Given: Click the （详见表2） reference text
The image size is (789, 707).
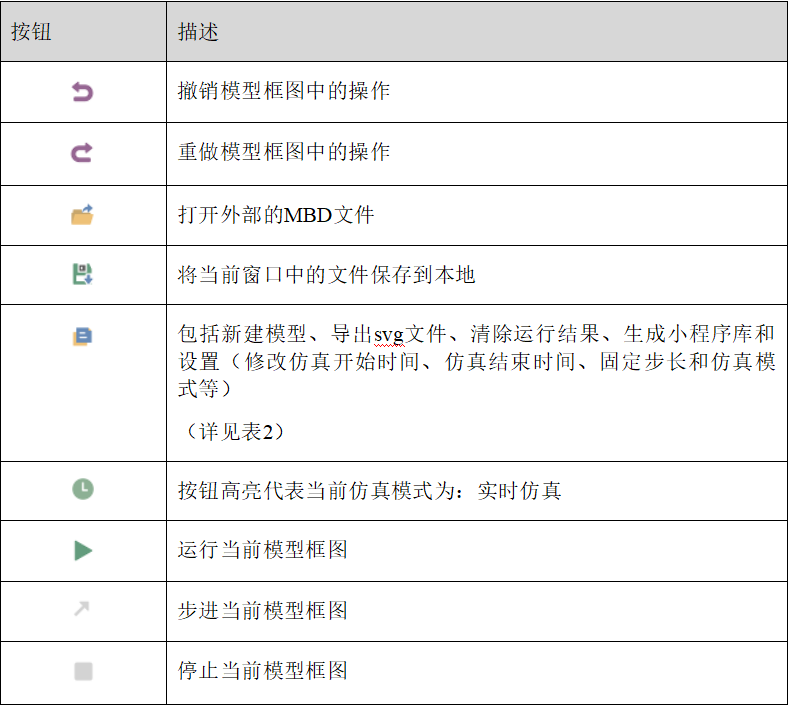Looking at the screenshot, I should click(x=234, y=432).
